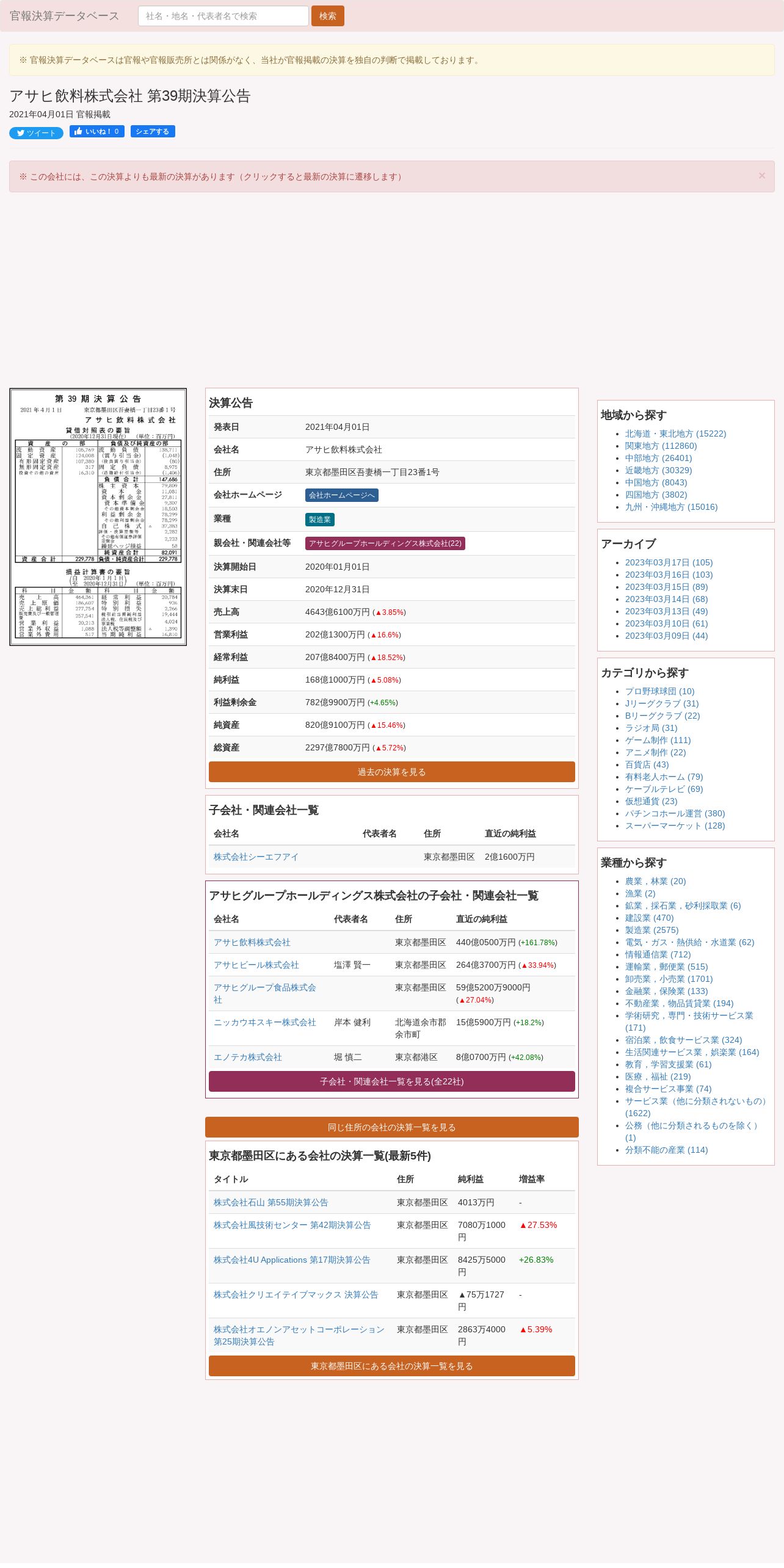Open 情報通信業 (712) industry

[658, 954]
